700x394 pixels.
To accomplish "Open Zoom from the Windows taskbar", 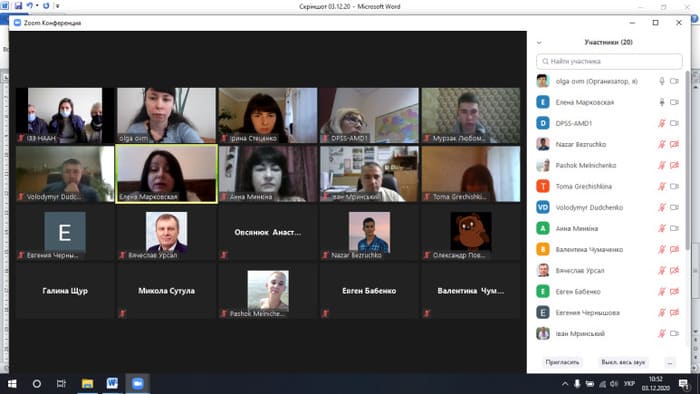I will click(138, 383).
